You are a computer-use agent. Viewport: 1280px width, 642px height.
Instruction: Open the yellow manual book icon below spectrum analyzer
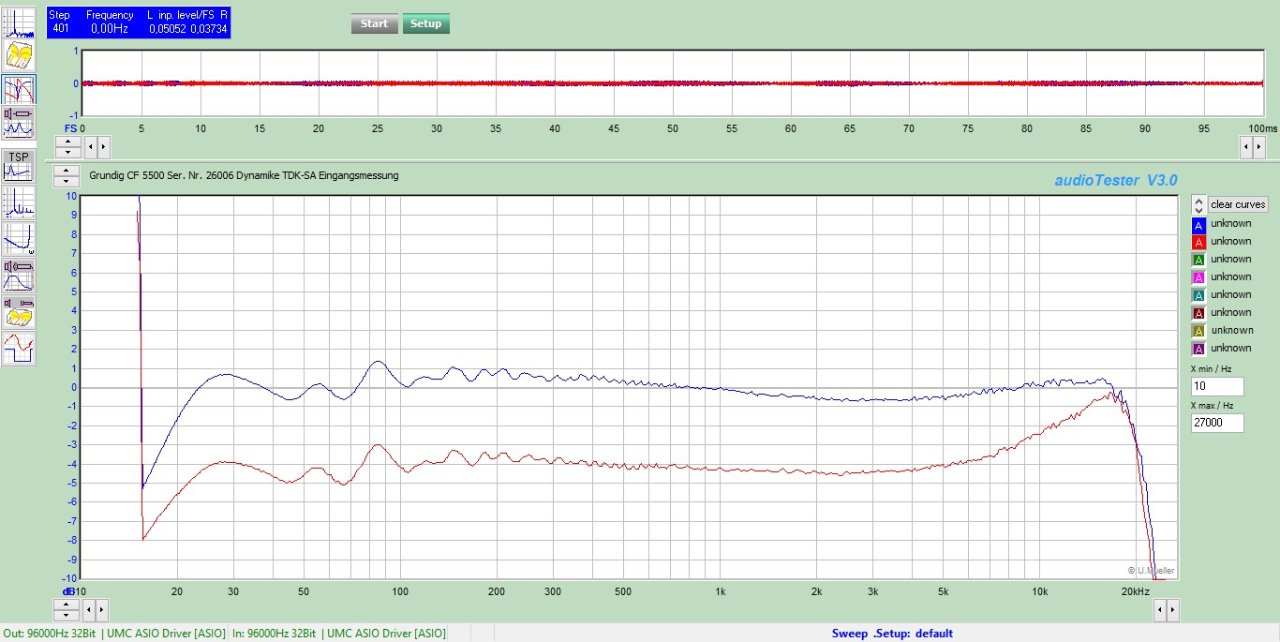19,56
